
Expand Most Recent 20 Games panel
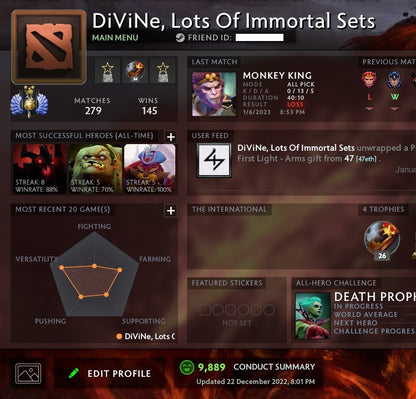tap(171, 211)
